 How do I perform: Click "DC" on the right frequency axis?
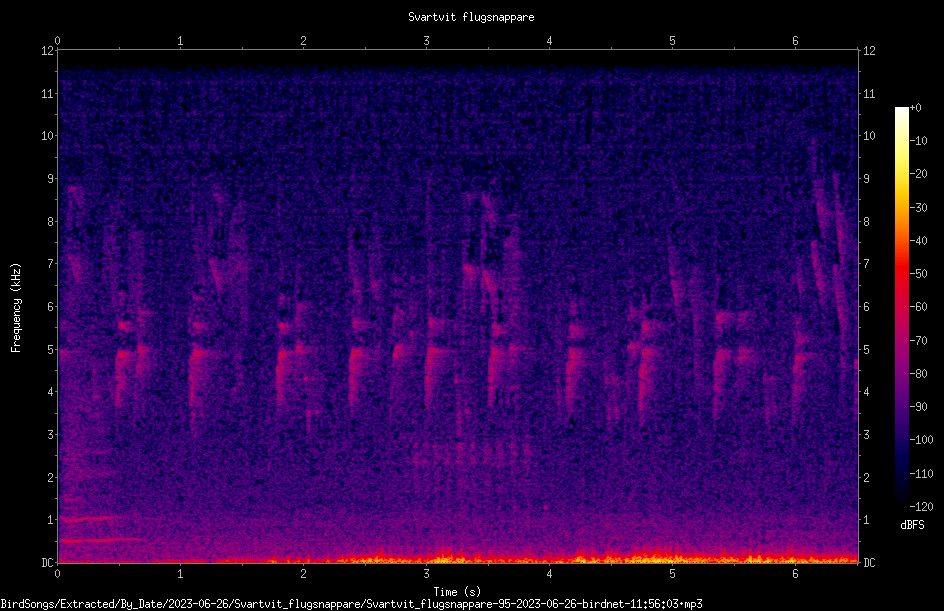point(869,563)
